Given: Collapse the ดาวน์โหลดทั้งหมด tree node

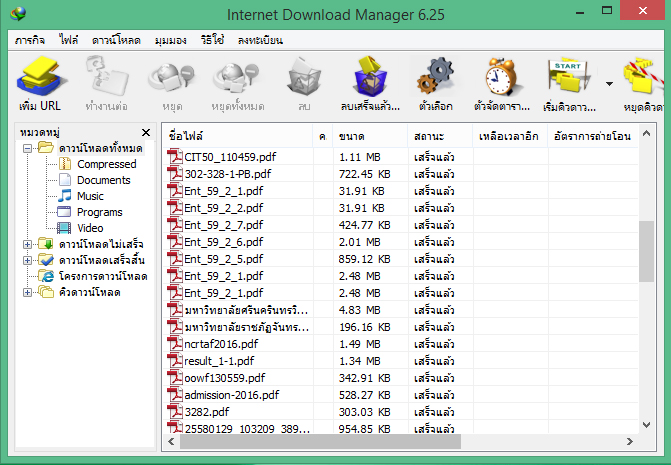Looking at the screenshot, I should (x=27, y=148).
